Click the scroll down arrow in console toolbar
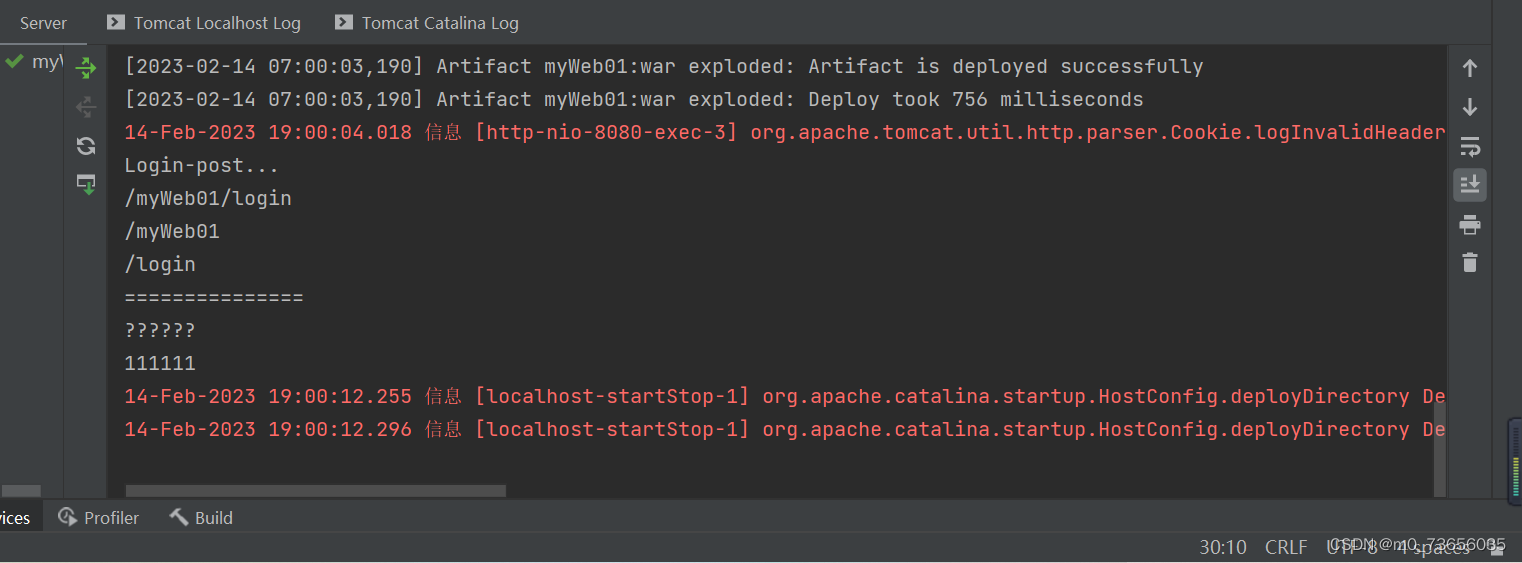The height and width of the screenshot is (563, 1522). [x=1469, y=107]
